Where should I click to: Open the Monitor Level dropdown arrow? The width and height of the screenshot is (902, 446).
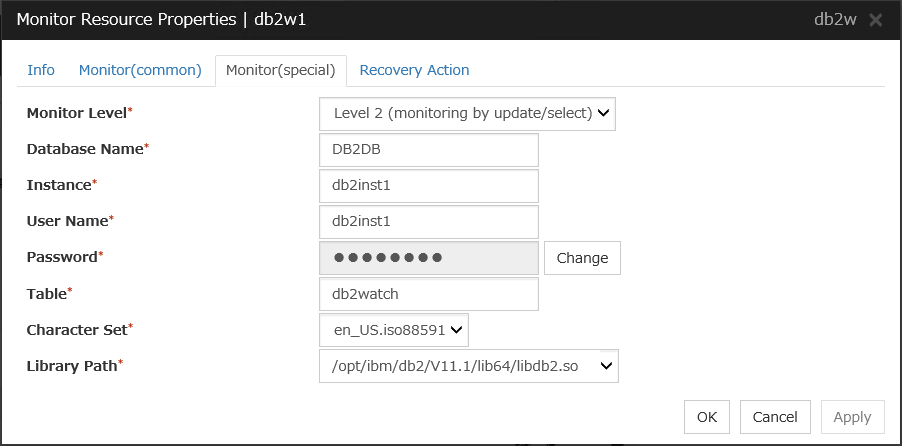click(603, 113)
